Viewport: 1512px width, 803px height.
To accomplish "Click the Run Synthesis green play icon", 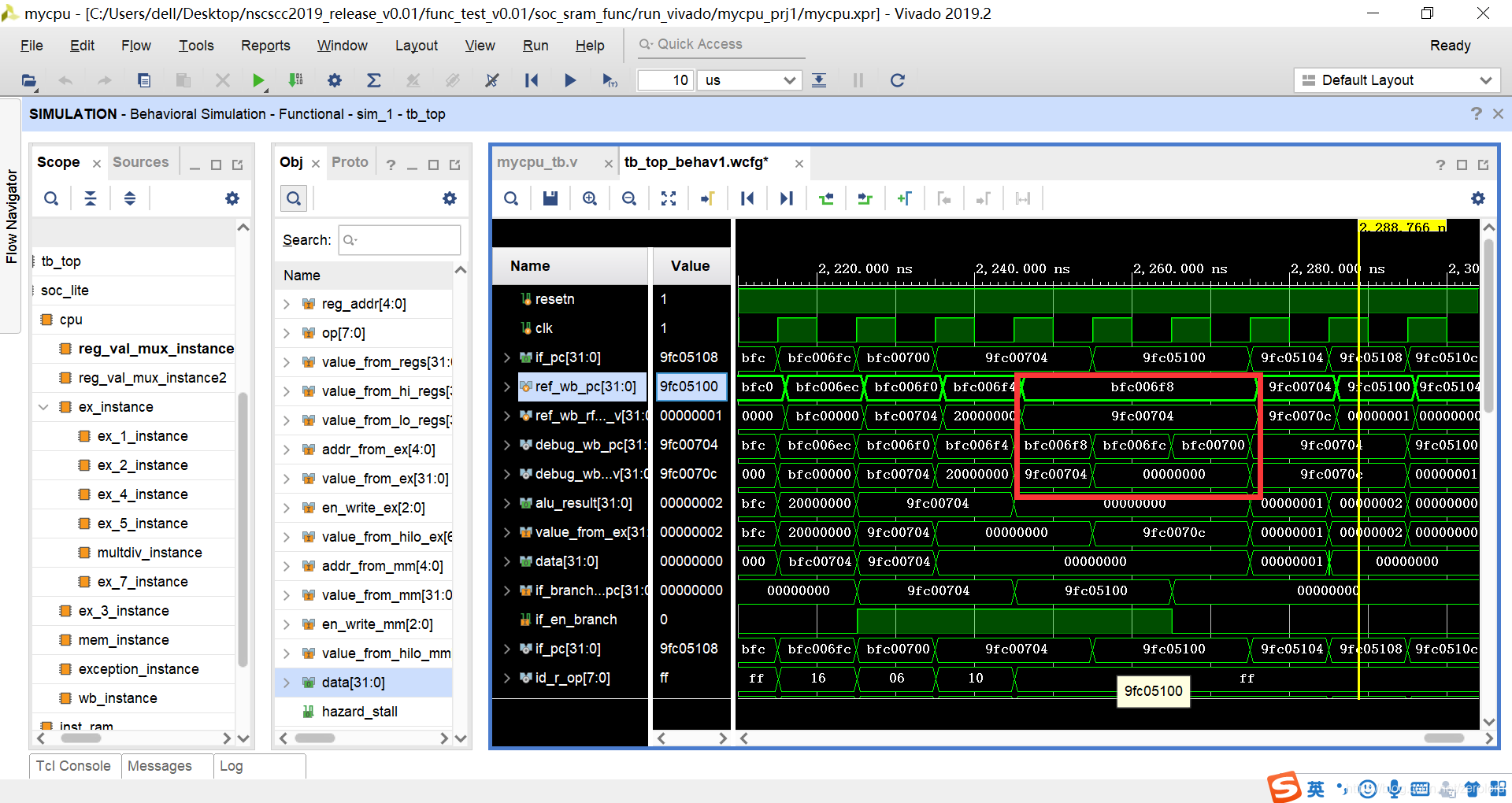I will (258, 80).
